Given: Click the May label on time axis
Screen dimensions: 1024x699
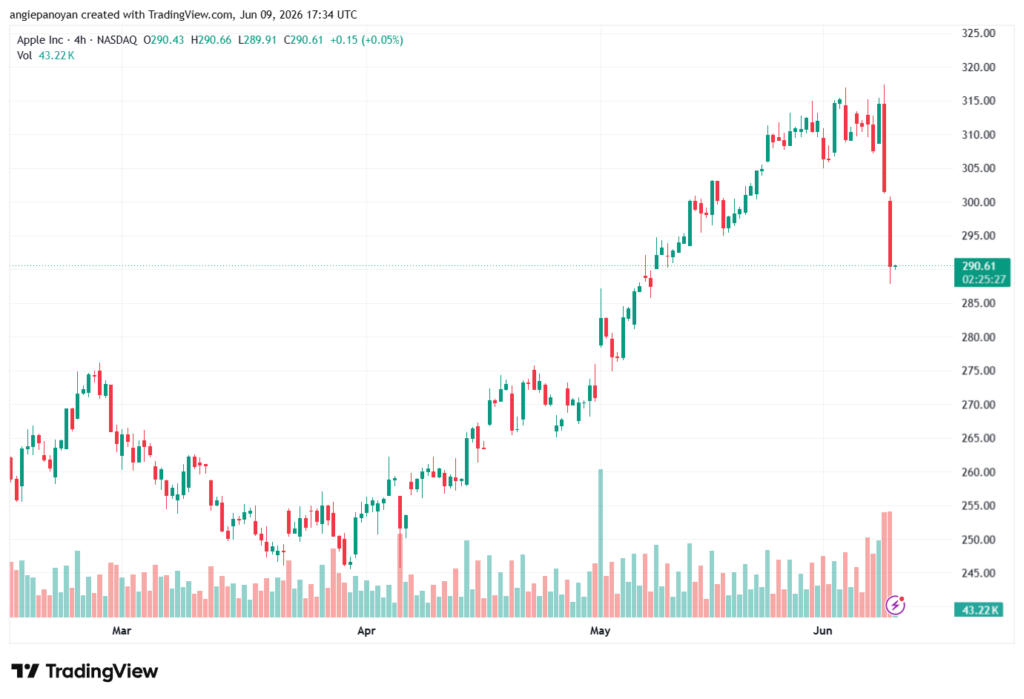Looking at the screenshot, I should click(600, 630).
